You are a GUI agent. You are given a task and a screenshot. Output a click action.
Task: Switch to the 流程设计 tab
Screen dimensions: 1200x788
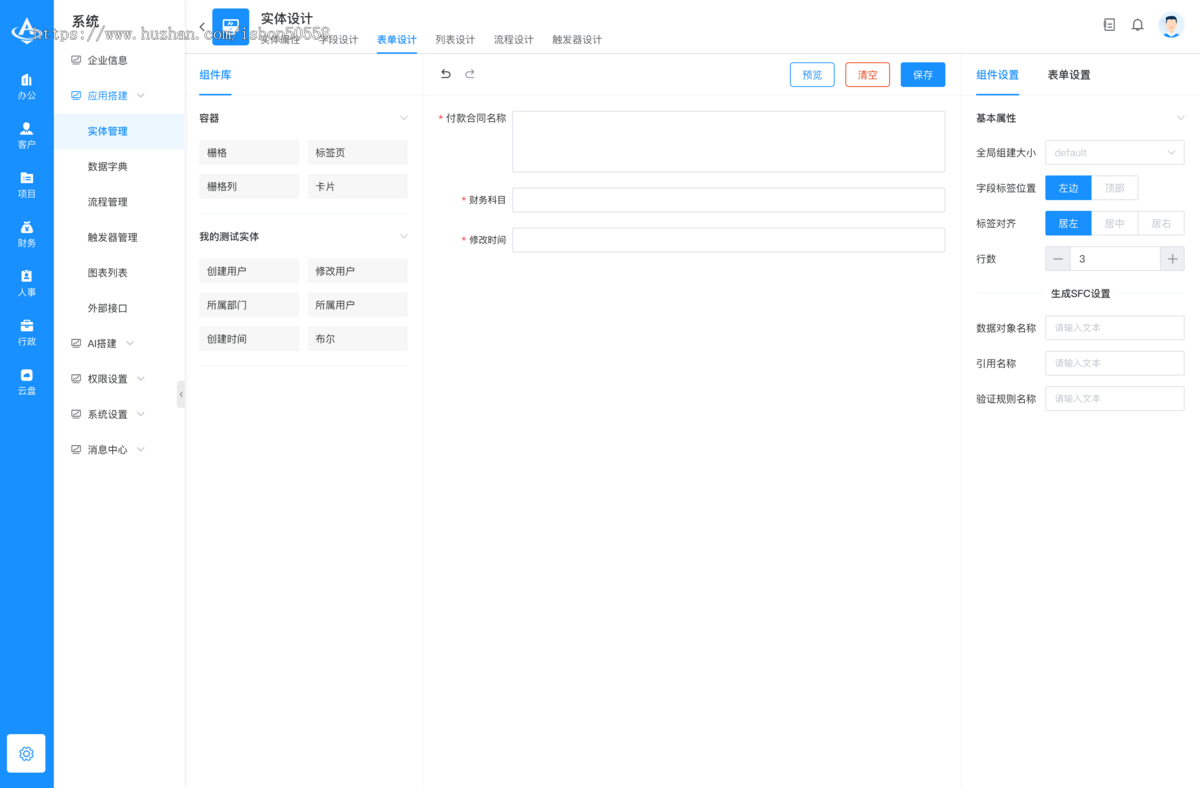513,40
